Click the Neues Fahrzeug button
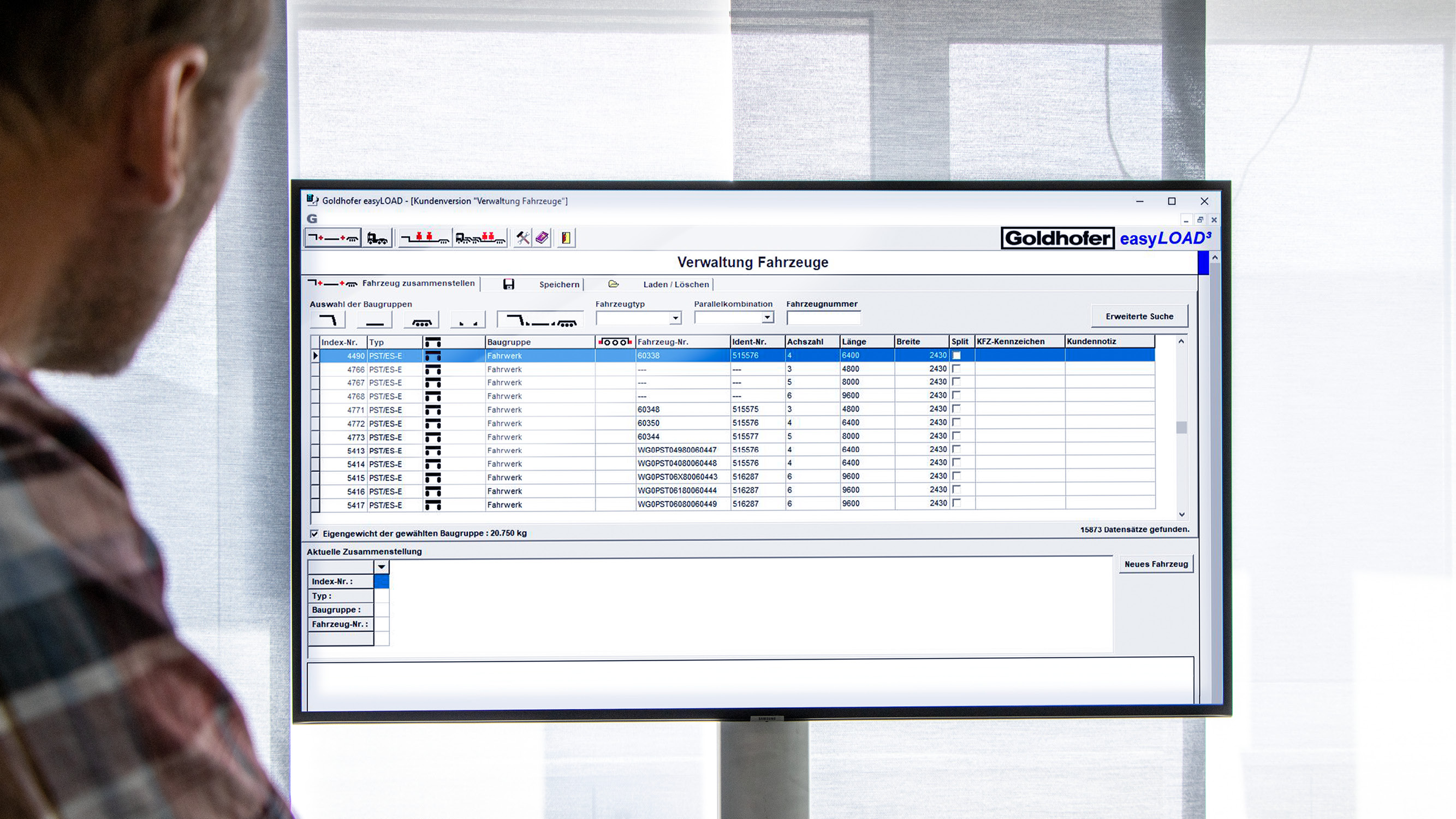Screen dimensions: 1456x819 [x=1156, y=564]
